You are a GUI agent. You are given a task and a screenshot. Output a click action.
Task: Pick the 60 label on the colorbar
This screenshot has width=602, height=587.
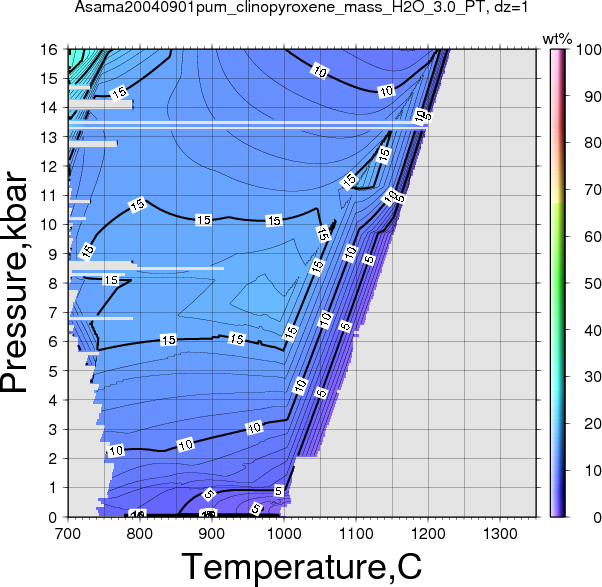pyautogui.click(x=592, y=236)
